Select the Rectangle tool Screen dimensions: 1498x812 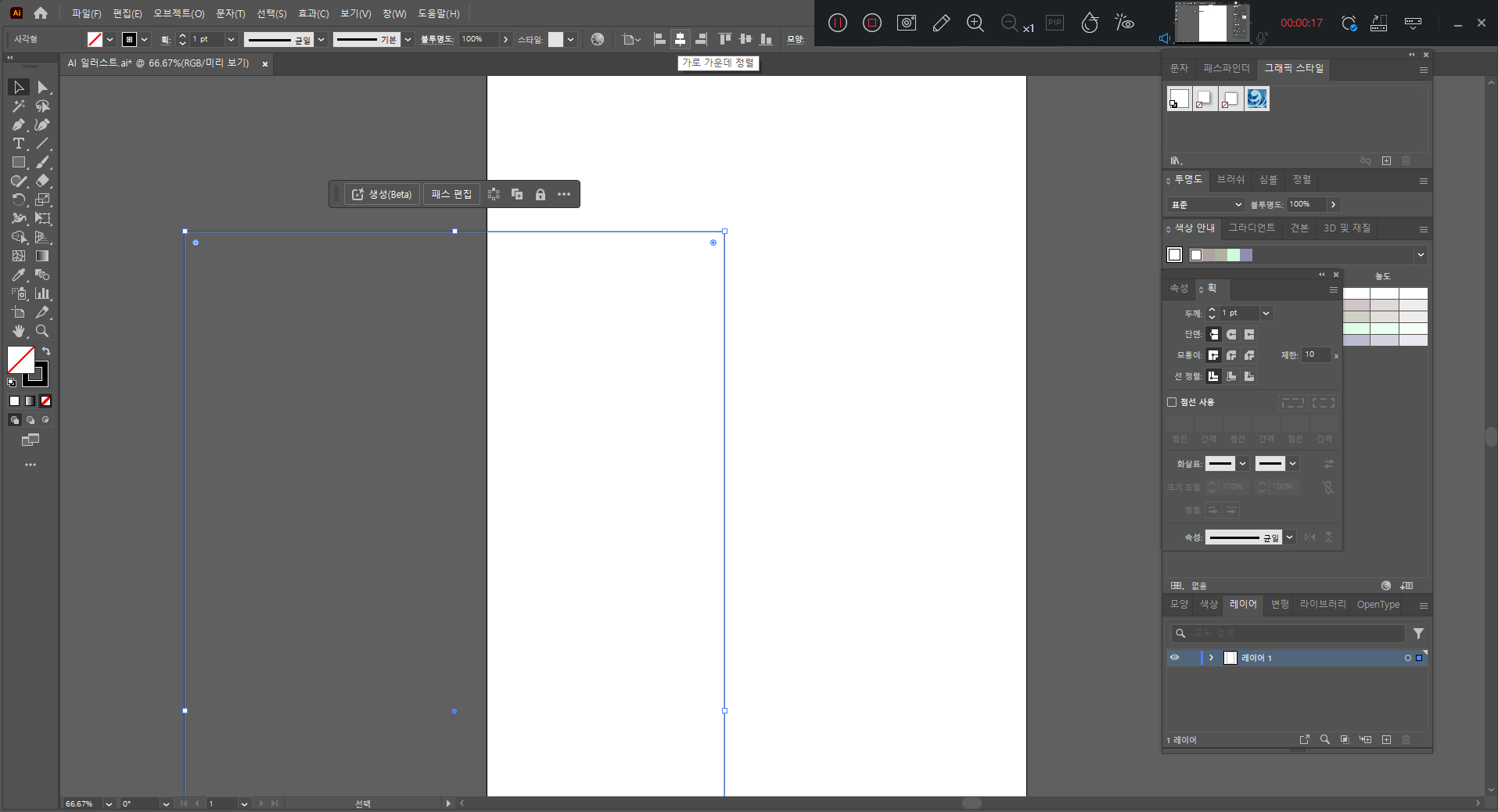(19, 162)
